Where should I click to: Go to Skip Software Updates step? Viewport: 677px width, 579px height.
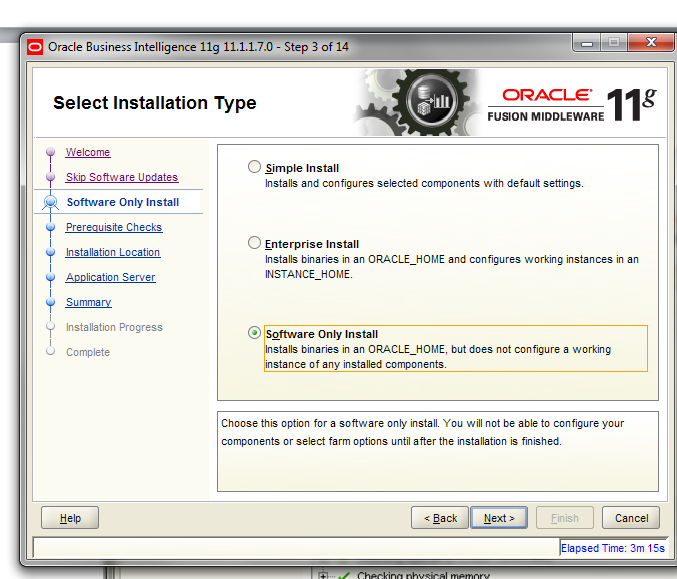(x=122, y=177)
